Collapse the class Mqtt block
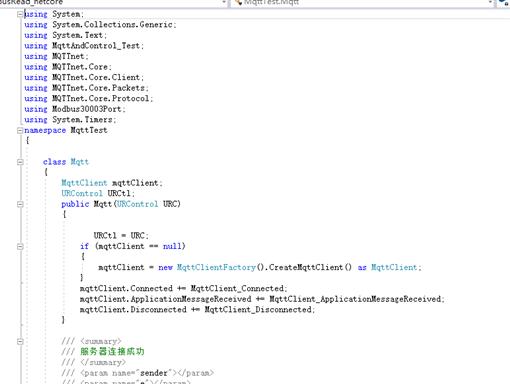The width and height of the screenshot is (510, 384). coord(20,162)
